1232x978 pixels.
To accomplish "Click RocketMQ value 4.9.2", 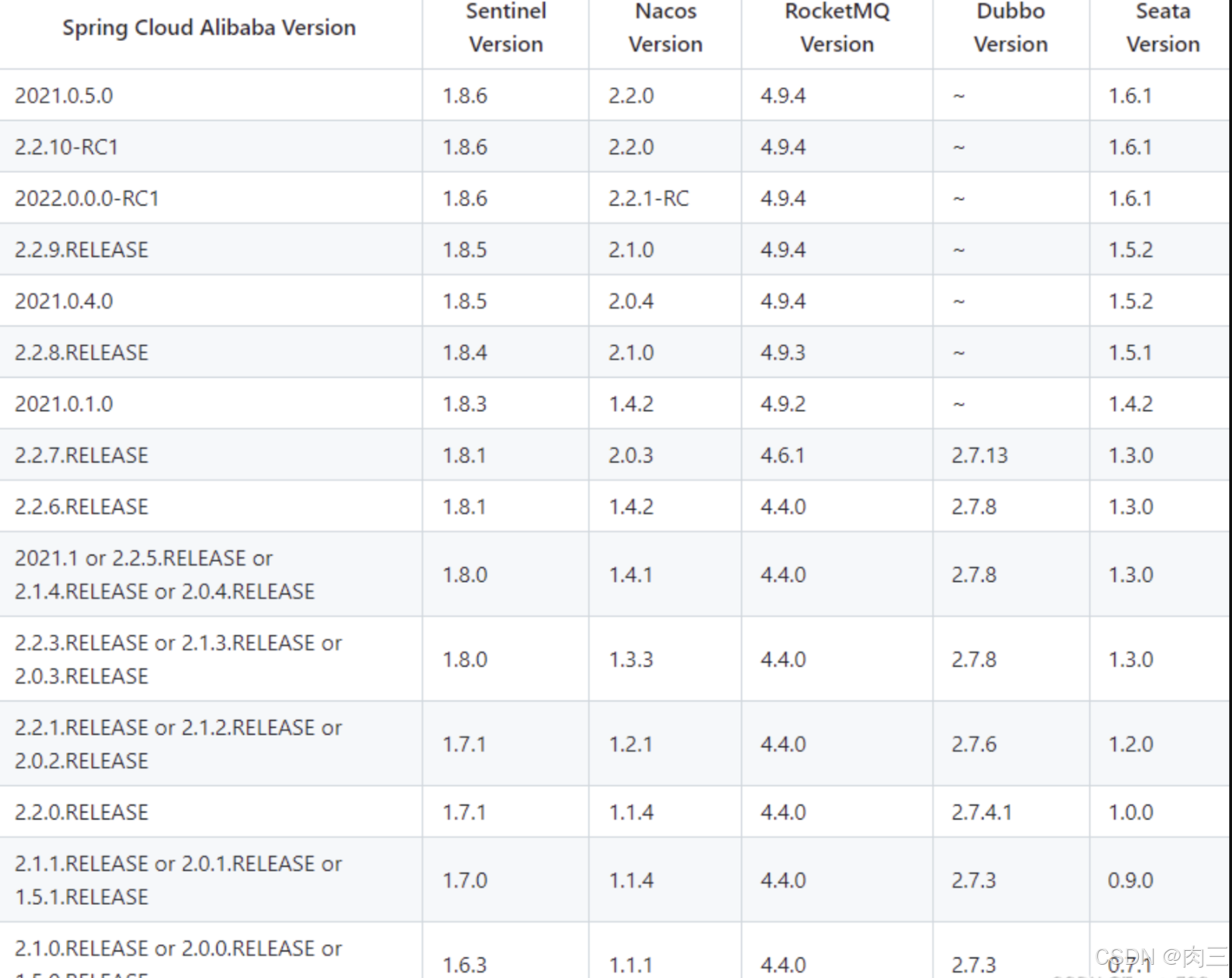I will [x=783, y=404].
